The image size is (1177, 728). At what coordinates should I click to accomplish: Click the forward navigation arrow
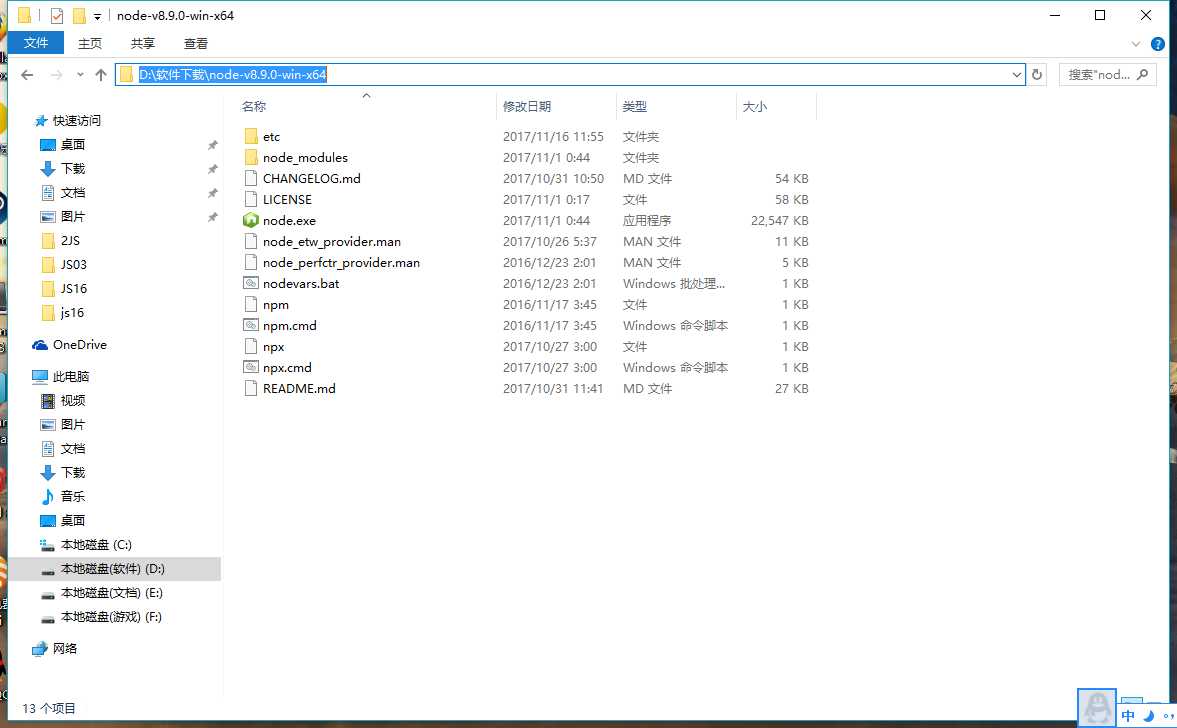56,74
